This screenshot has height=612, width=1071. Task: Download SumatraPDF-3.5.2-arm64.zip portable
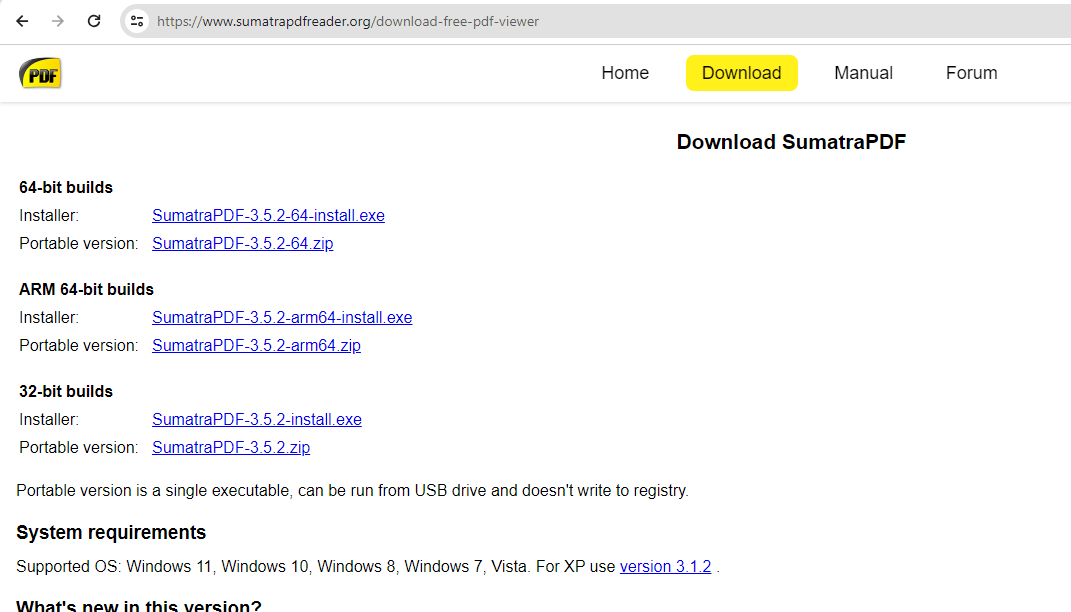256,346
